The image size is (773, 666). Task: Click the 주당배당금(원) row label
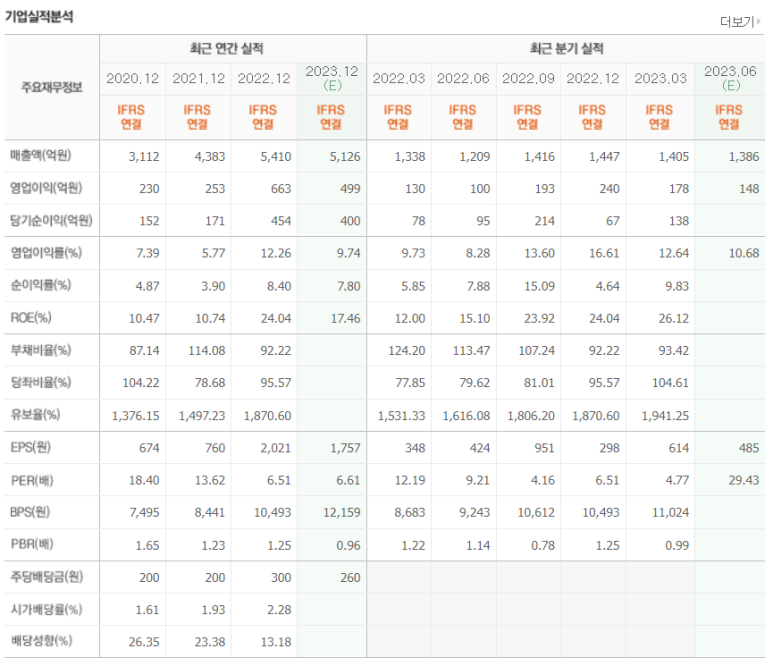(47, 576)
